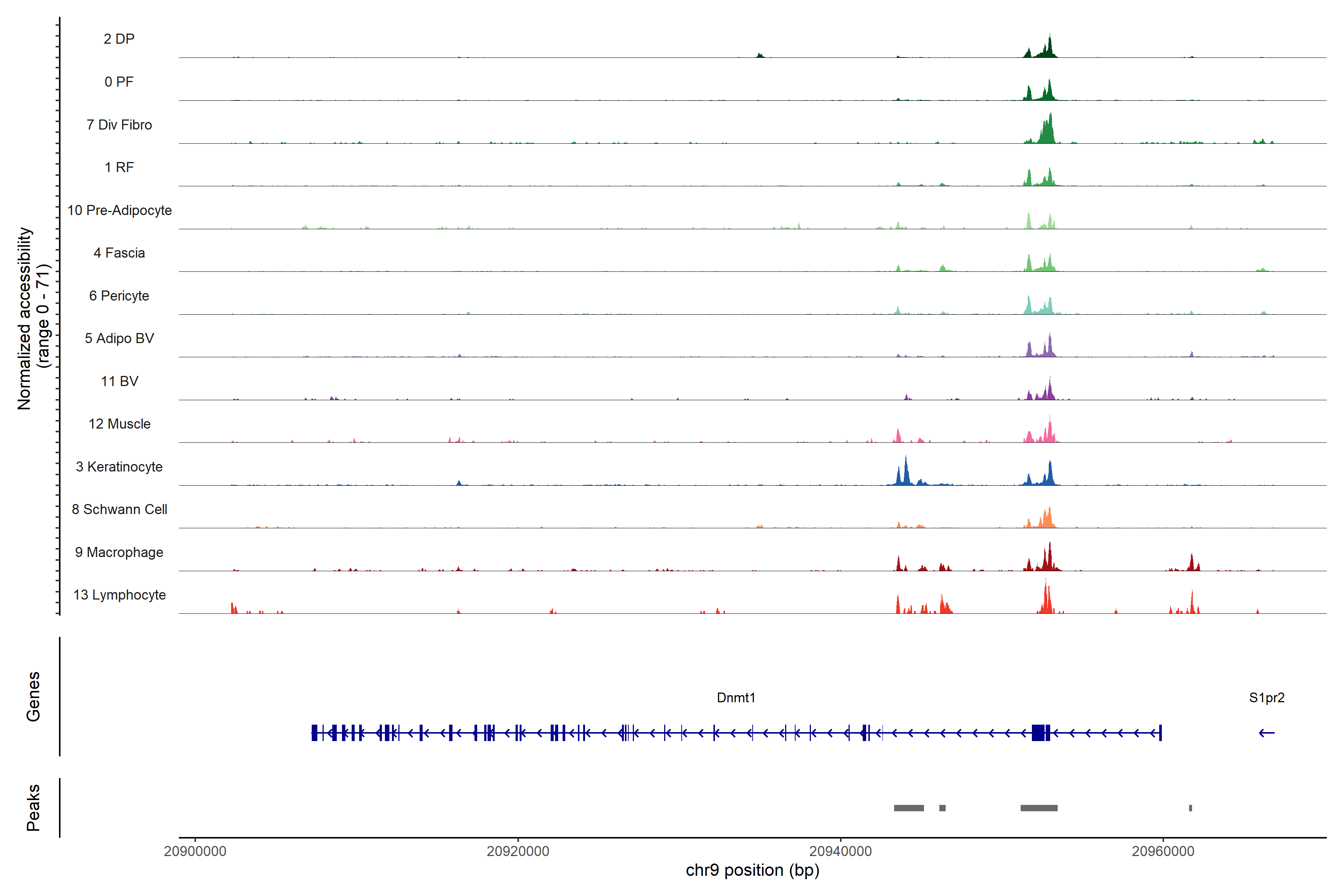Click the 9 Macrophage track label
The image size is (1344, 896).
119,553
